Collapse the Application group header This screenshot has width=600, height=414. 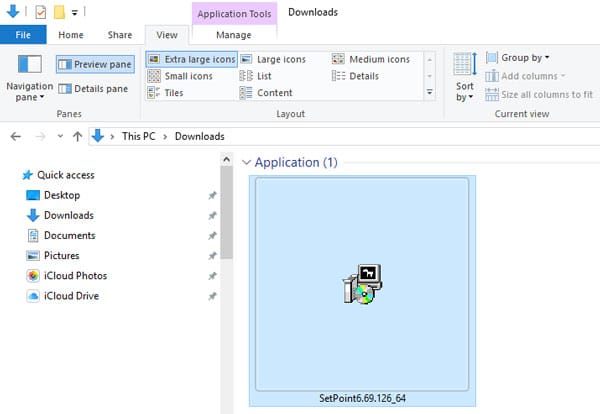[247, 162]
